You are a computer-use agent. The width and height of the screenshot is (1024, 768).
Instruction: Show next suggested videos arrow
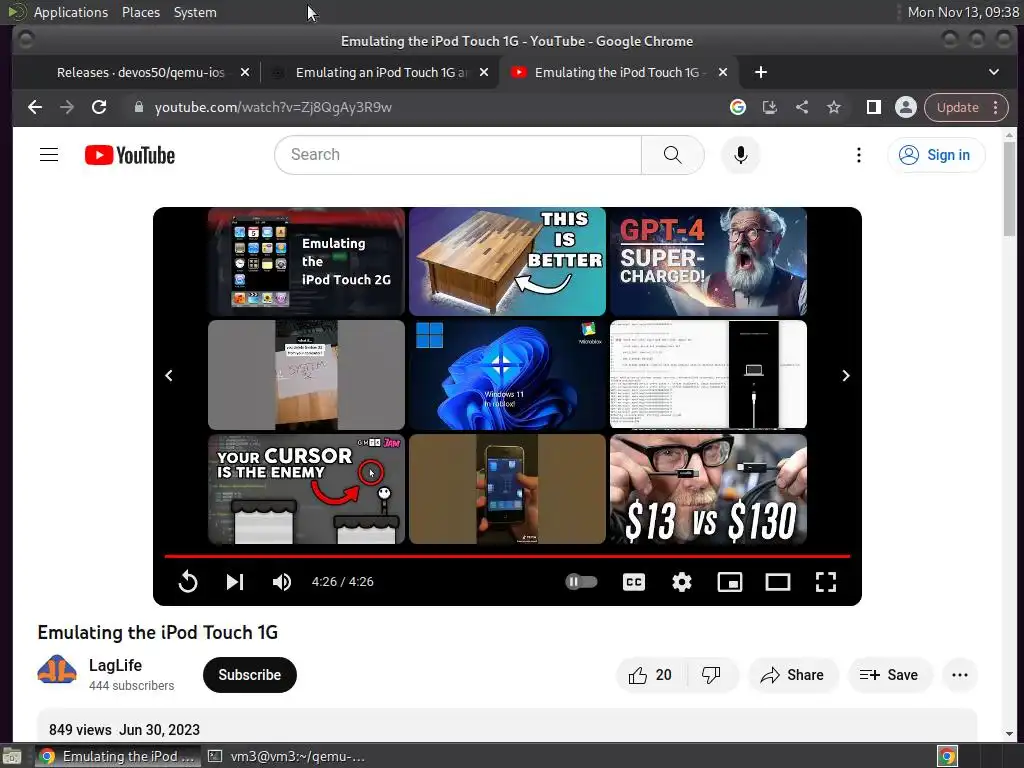(846, 376)
